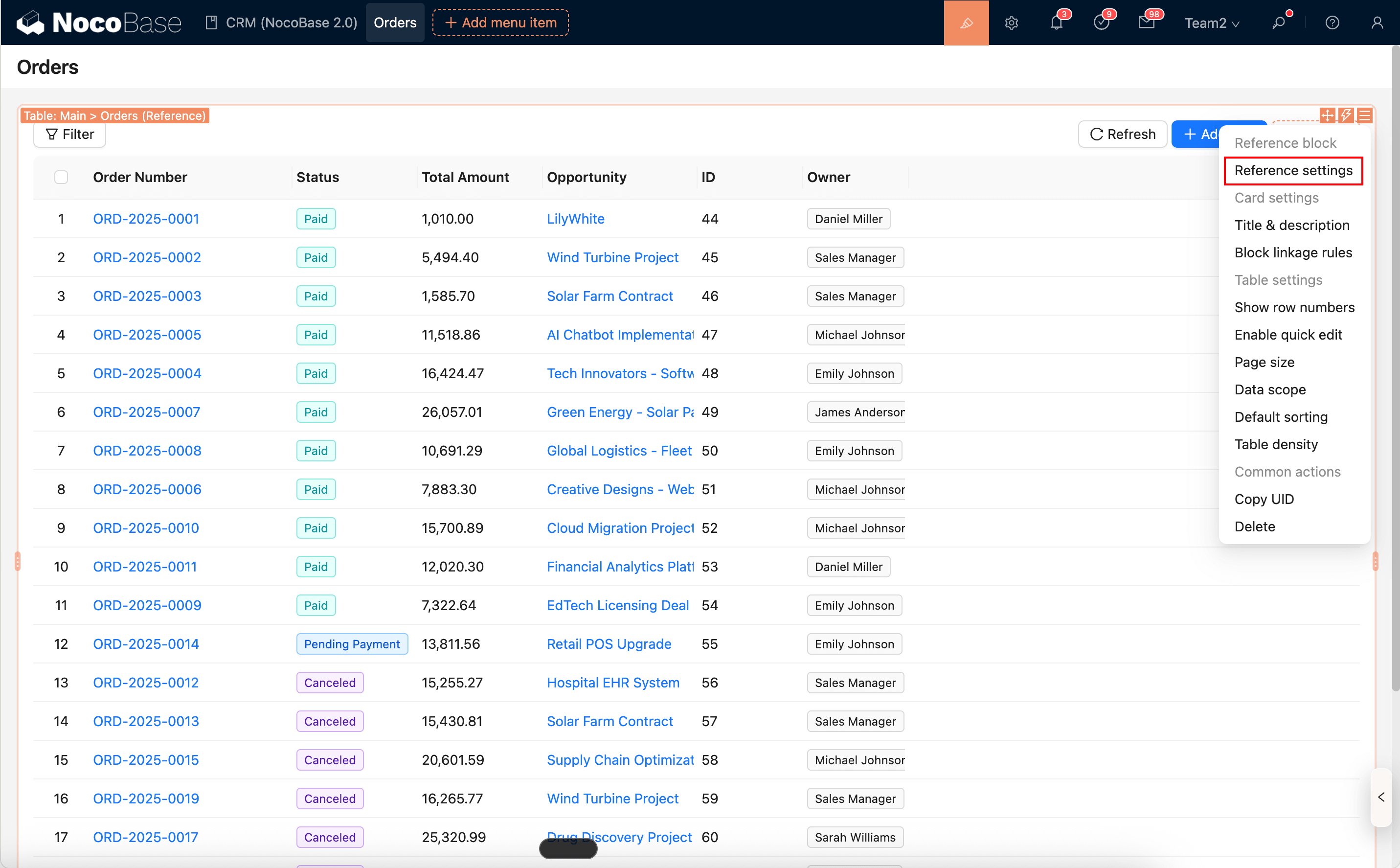
Task: Open notifications bell with 3 badge
Action: (x=1056, y=23)
